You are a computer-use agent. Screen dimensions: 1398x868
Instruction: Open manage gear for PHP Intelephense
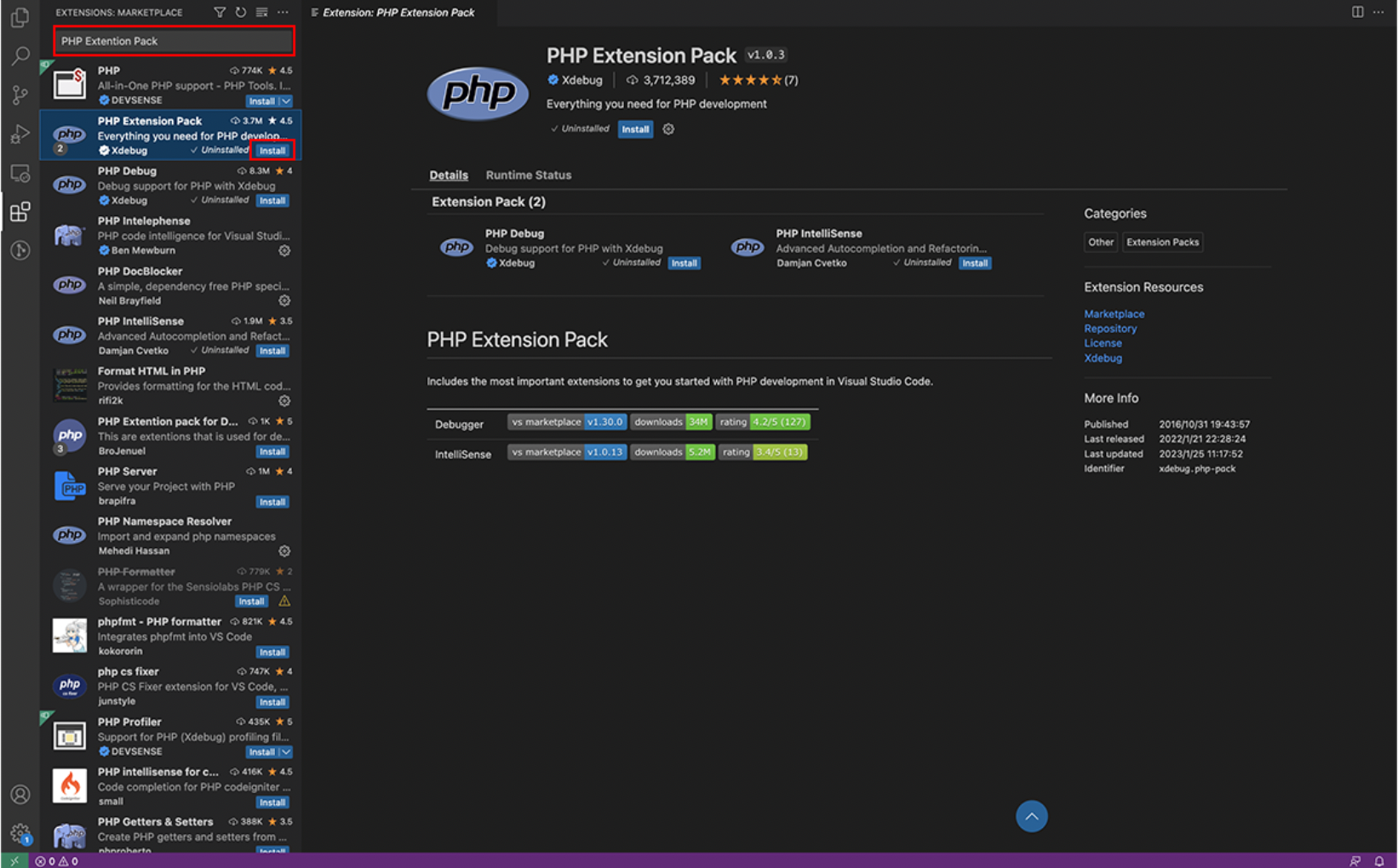click(284, 251)
